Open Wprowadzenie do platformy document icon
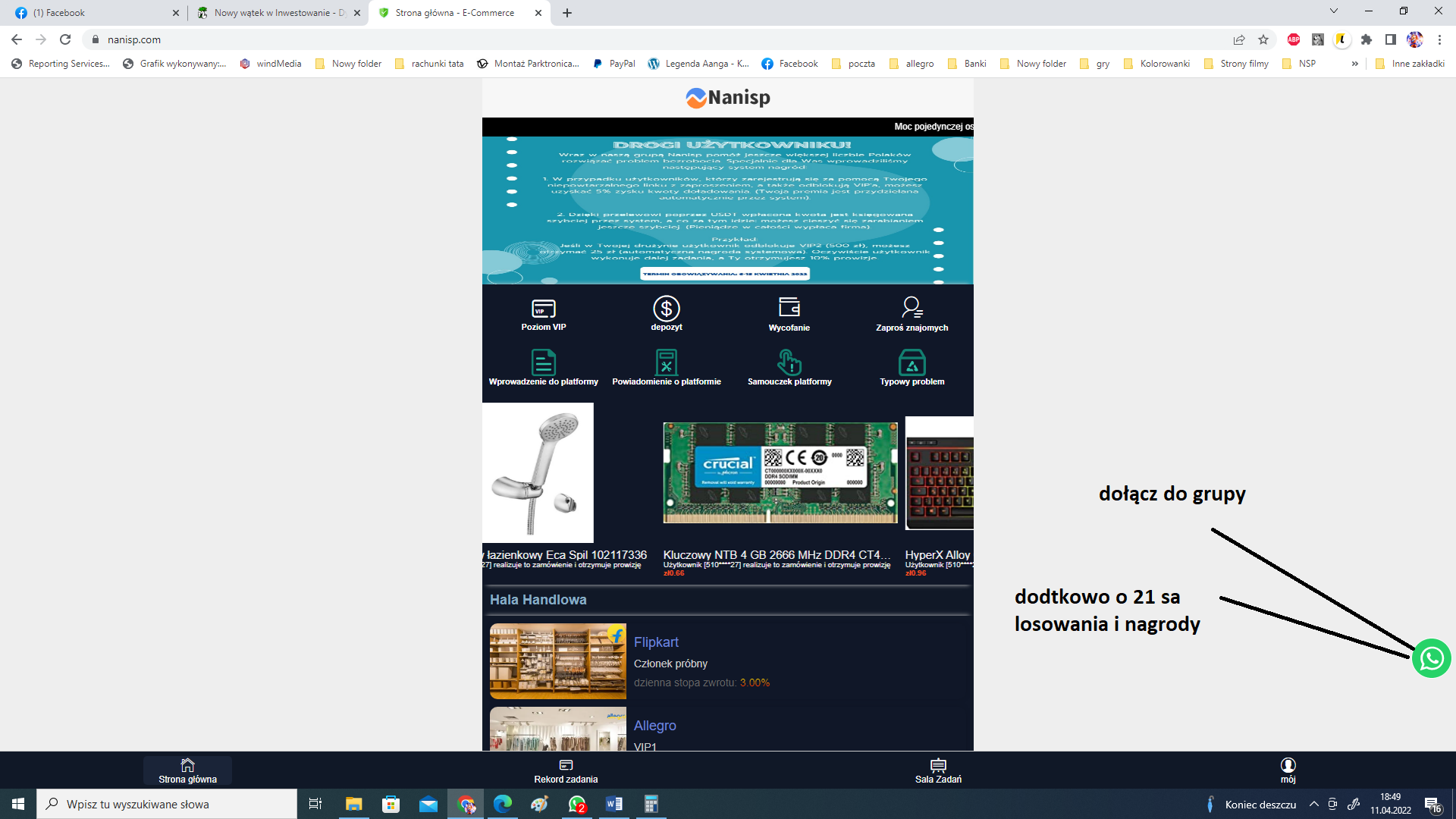1456x819 pixels. coord(544,362)
